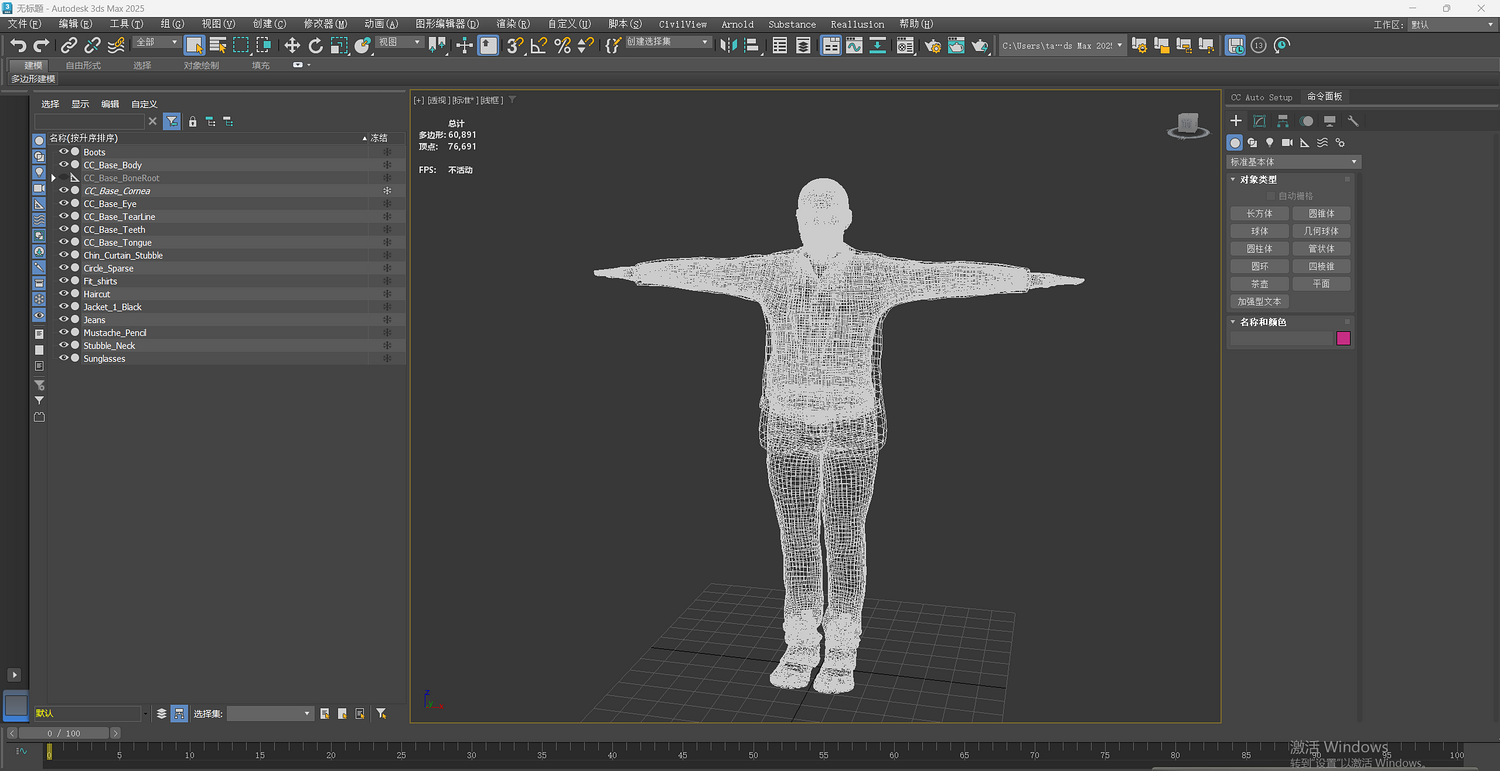Click the 0 / 100 time slider
The width and height of the screenshot is (1500, 771).
[x=64, y=733]
